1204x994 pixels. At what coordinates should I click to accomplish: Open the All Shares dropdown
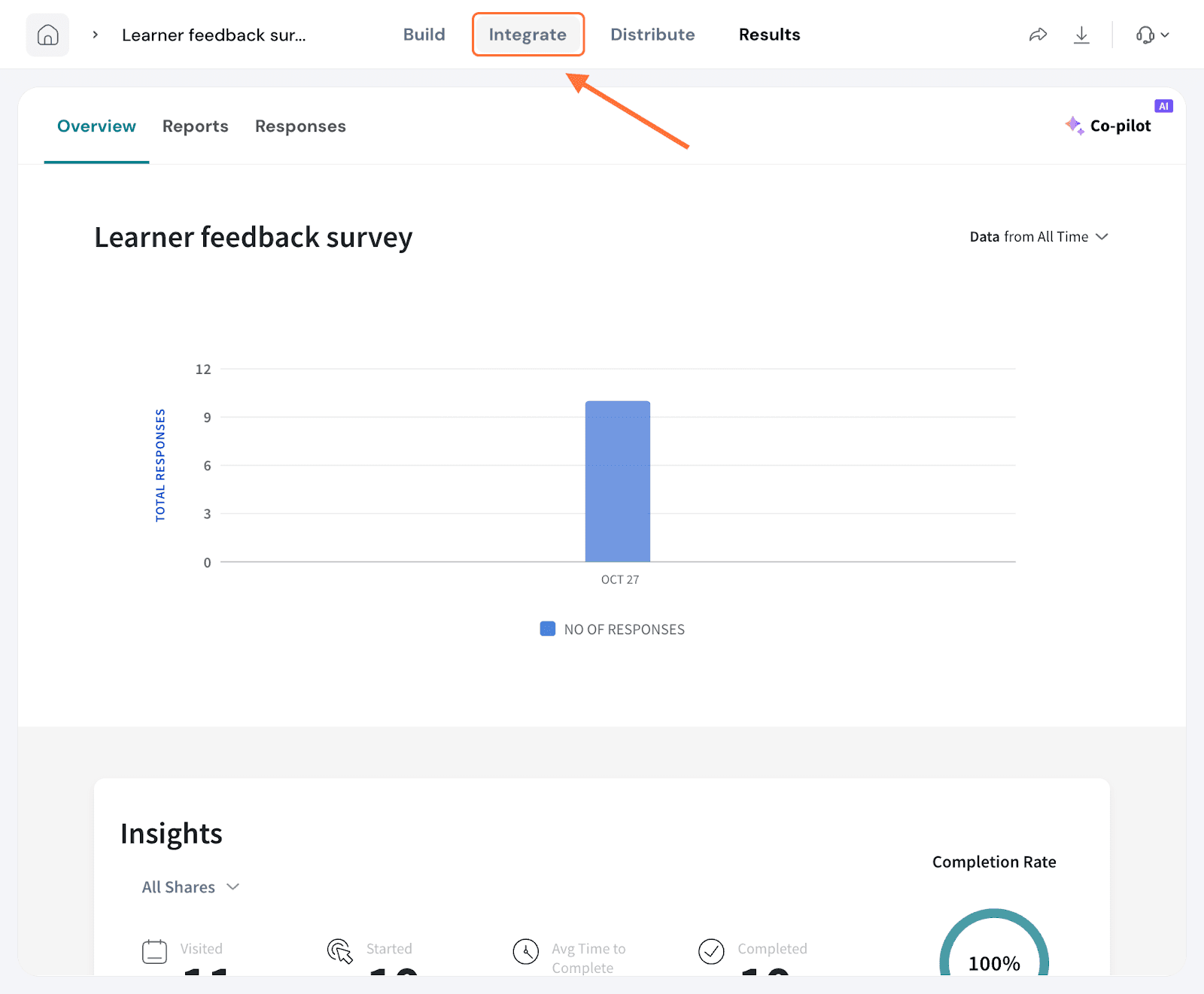(x=190, y=887)
